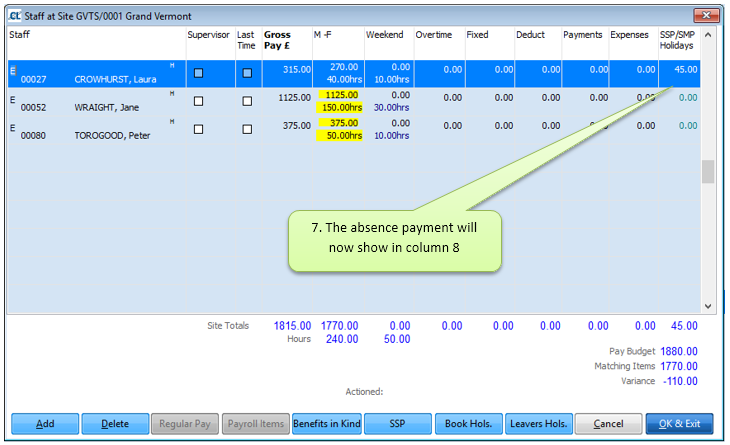Click gross pay 315.00 for CROWHURST, Laura
The height and width of the screenshot is (445, 730).
point(297,70)
